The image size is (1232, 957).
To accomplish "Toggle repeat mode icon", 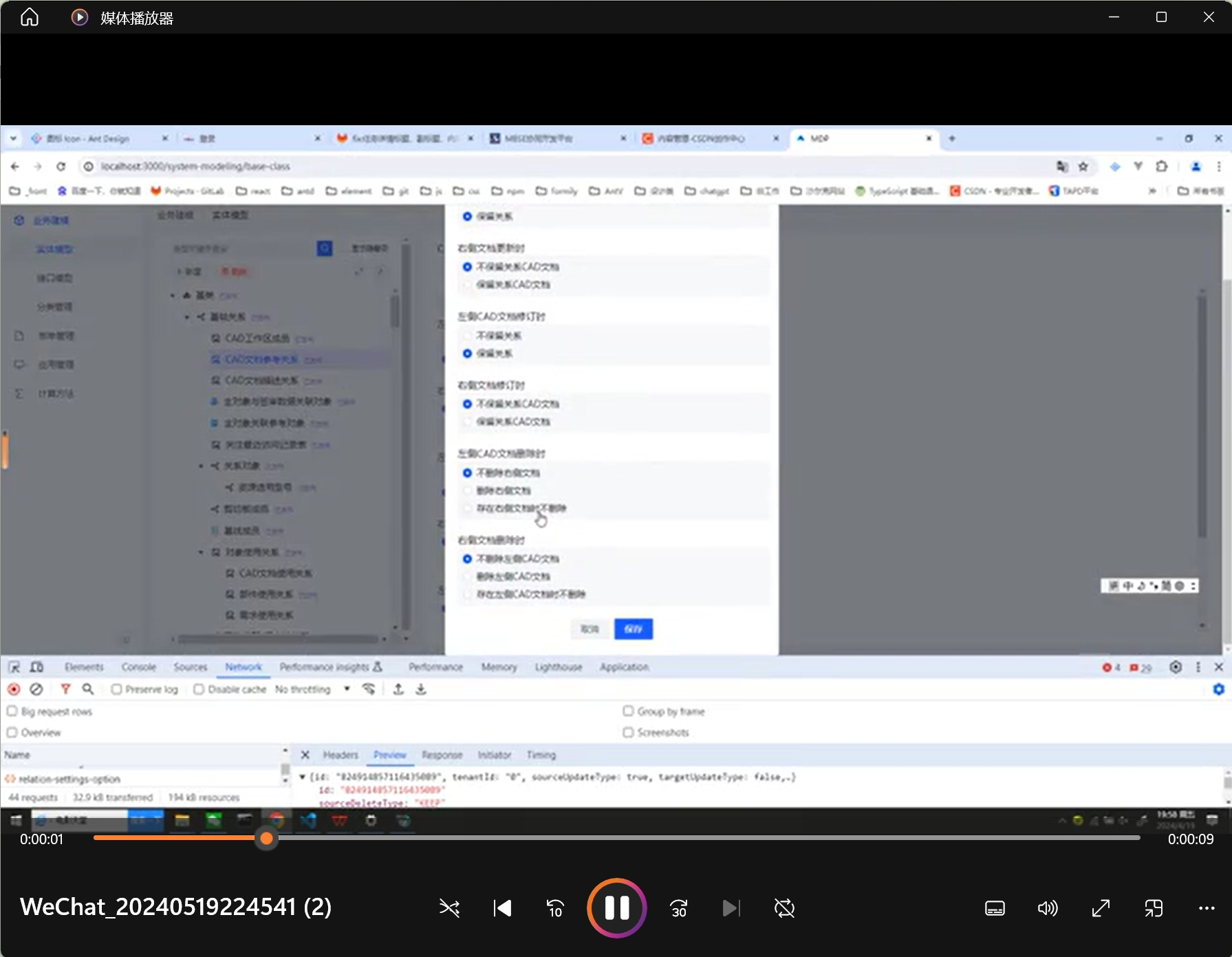I will pos(784,908).
